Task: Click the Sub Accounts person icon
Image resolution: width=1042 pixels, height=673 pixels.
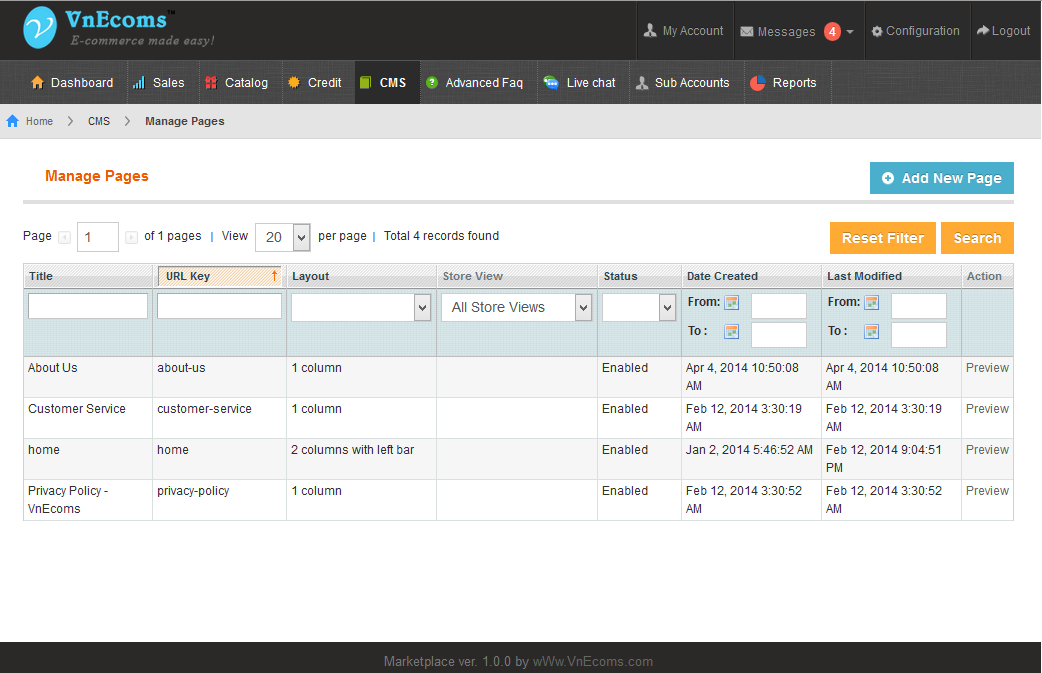Action: tap(642, 82)
